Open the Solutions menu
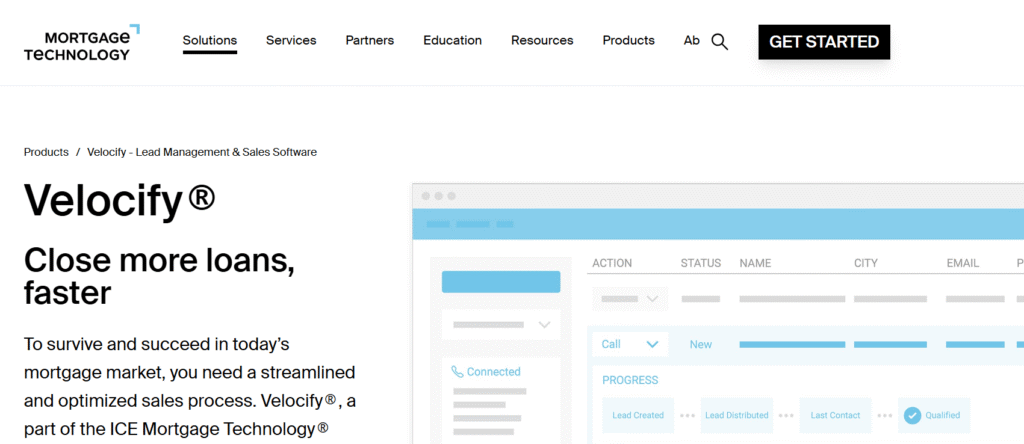 click(210, 41)
